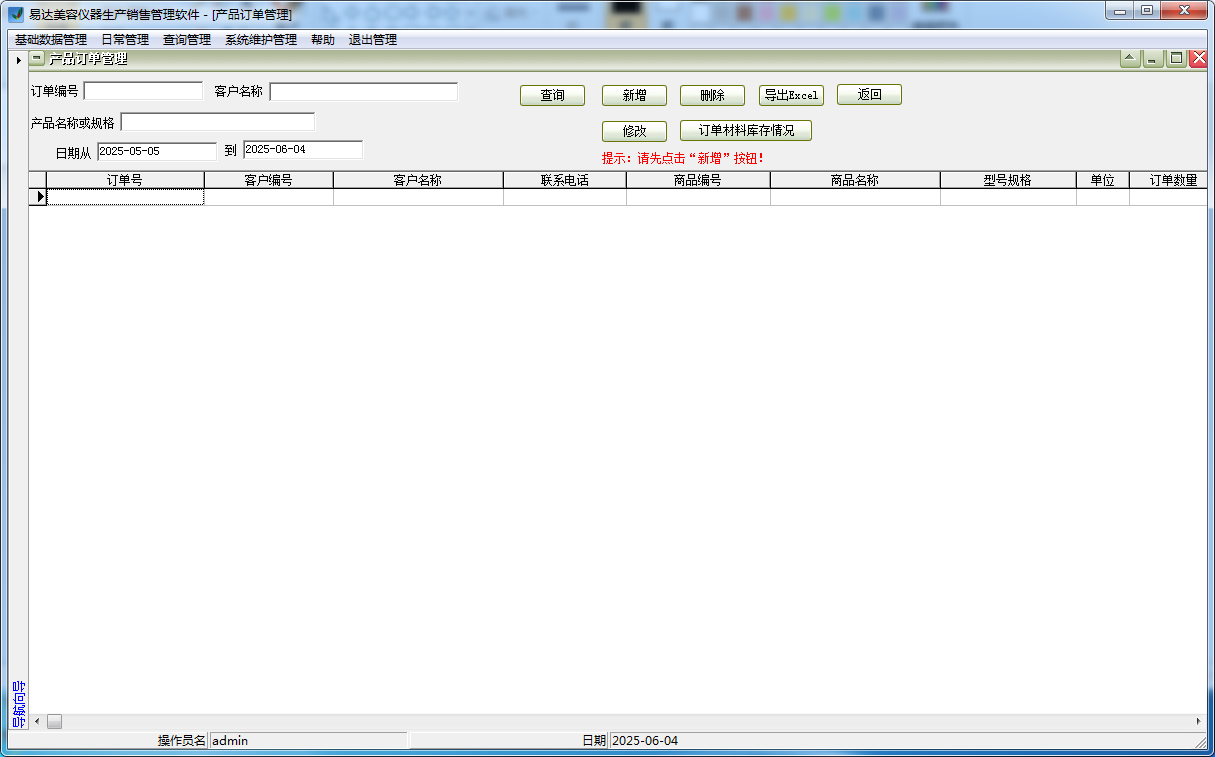Click the 返回 button
The height and width of the screenshot is (757, 1215).
868,95
